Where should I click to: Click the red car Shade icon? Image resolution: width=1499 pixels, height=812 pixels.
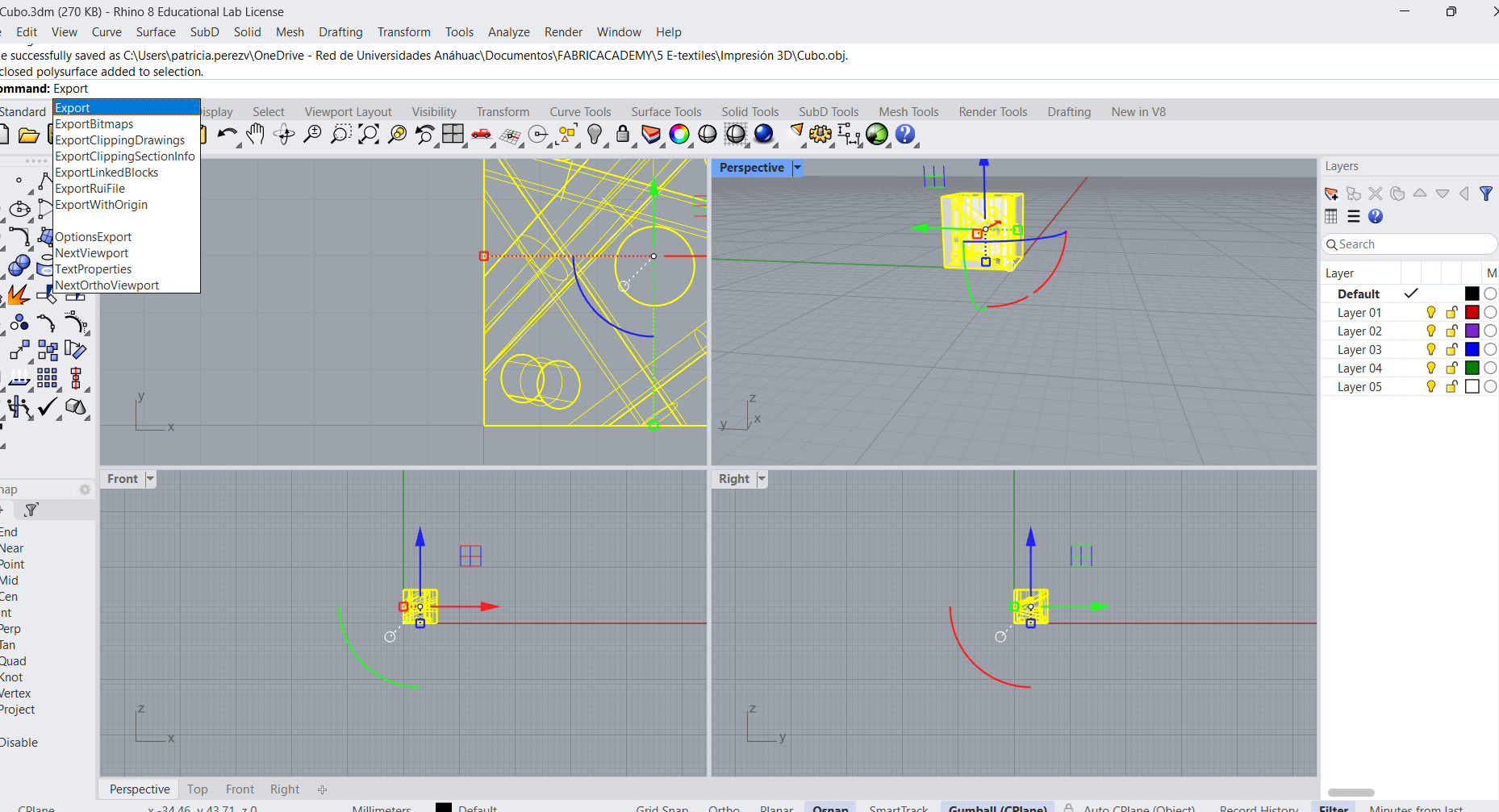point(482,134)
